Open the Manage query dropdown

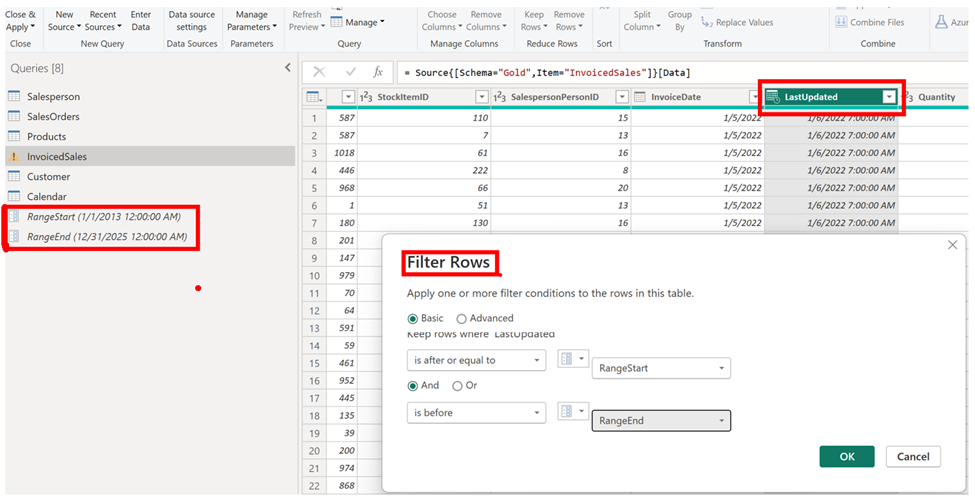click(358, 22)
